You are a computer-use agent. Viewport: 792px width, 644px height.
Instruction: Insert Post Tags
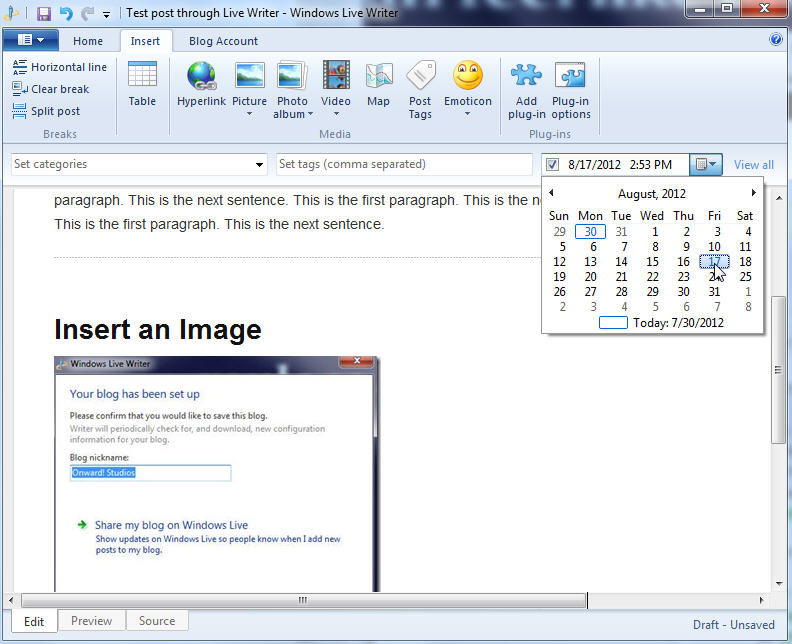coord(420,90)
